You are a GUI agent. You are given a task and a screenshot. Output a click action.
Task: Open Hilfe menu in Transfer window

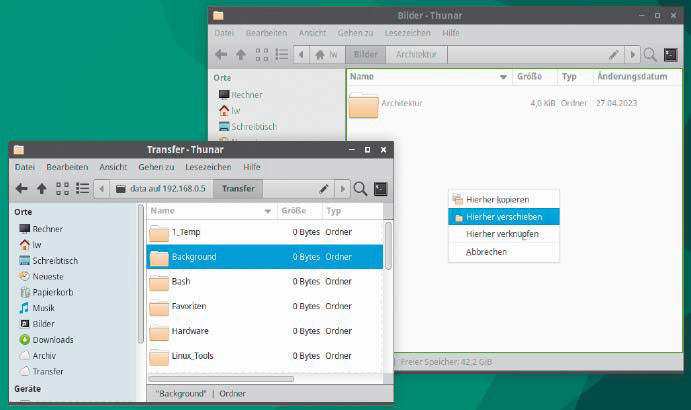click(x=252, y=167)
